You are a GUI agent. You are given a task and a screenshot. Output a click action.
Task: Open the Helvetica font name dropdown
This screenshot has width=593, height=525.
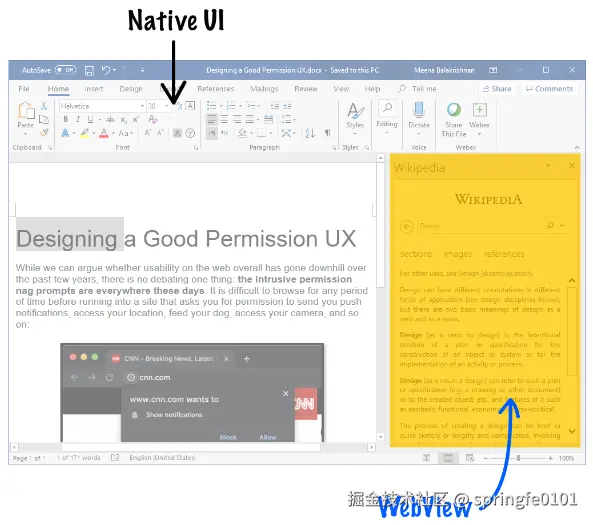pos(143,106)
